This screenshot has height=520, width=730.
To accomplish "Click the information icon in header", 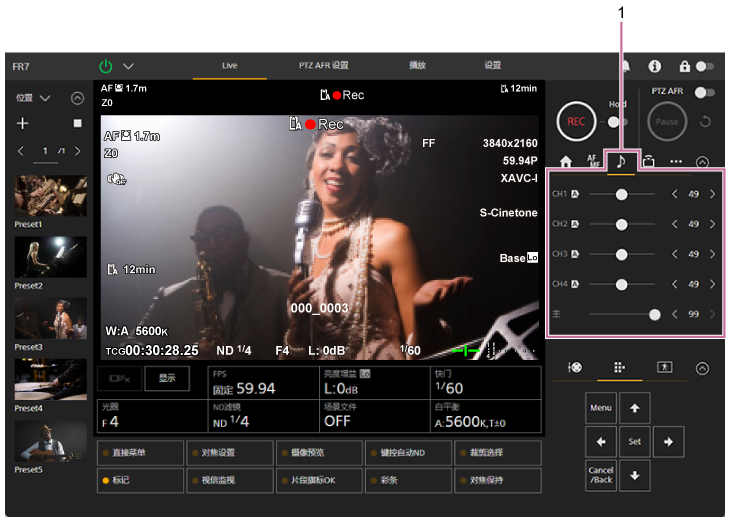I will coord(655,66).
